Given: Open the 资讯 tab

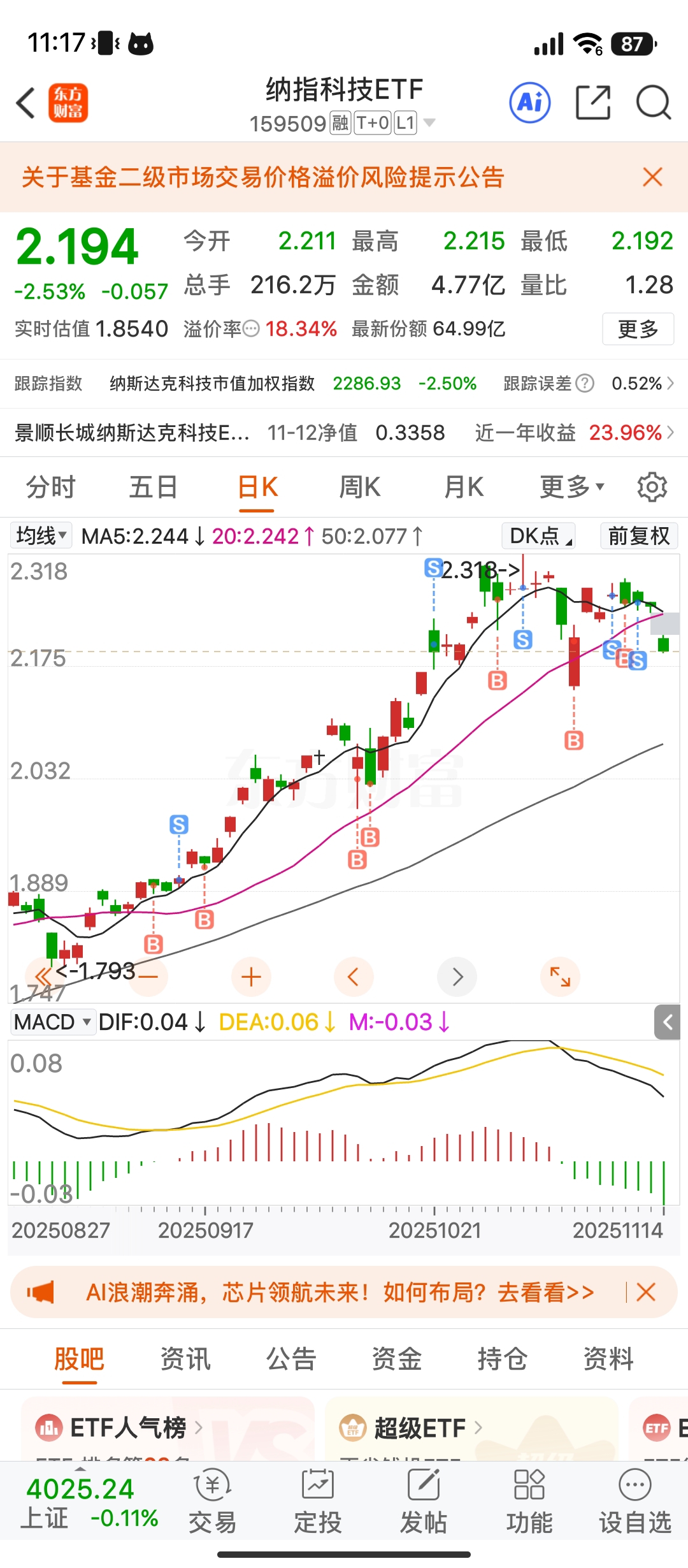Looking at the screenshot, I should click(185, 1359).
